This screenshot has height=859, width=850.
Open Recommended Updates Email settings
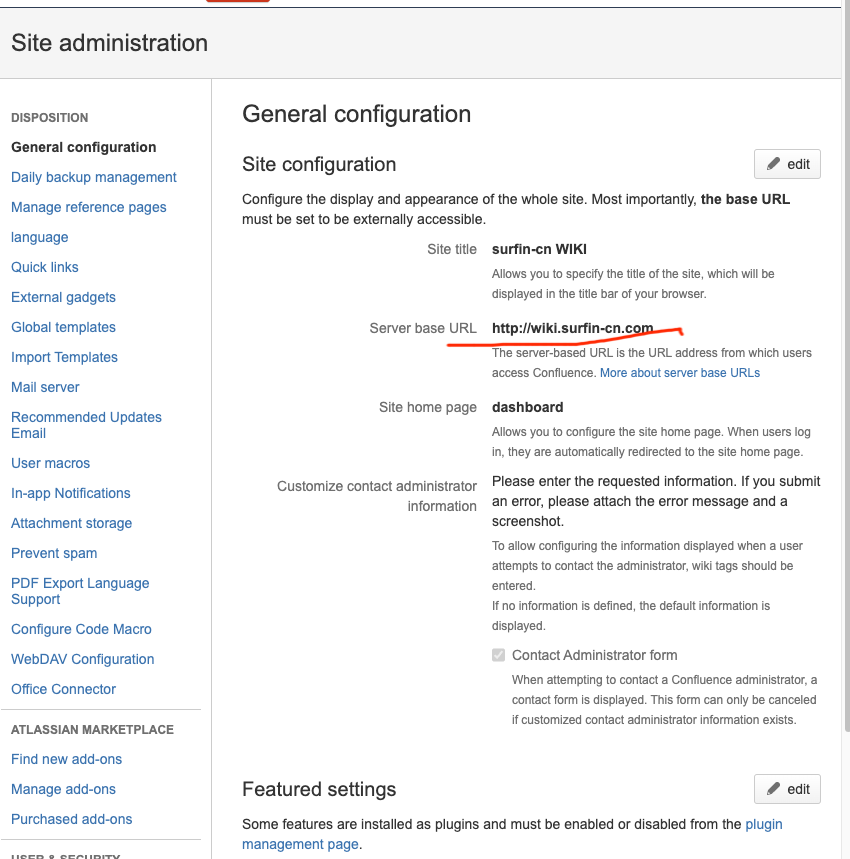[87, 425]
